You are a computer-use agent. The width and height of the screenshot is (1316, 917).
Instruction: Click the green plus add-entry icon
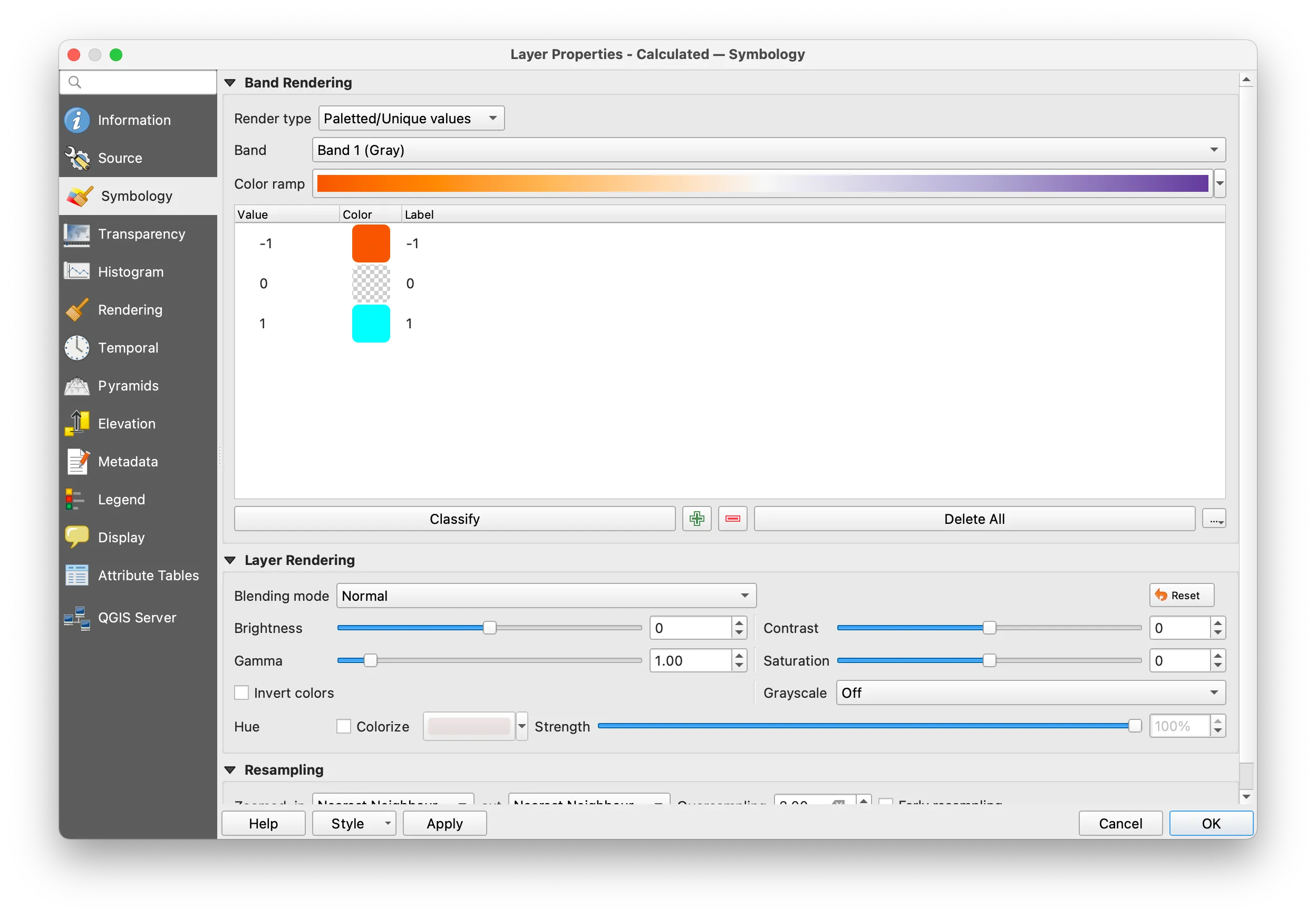[x=696, y=519]
